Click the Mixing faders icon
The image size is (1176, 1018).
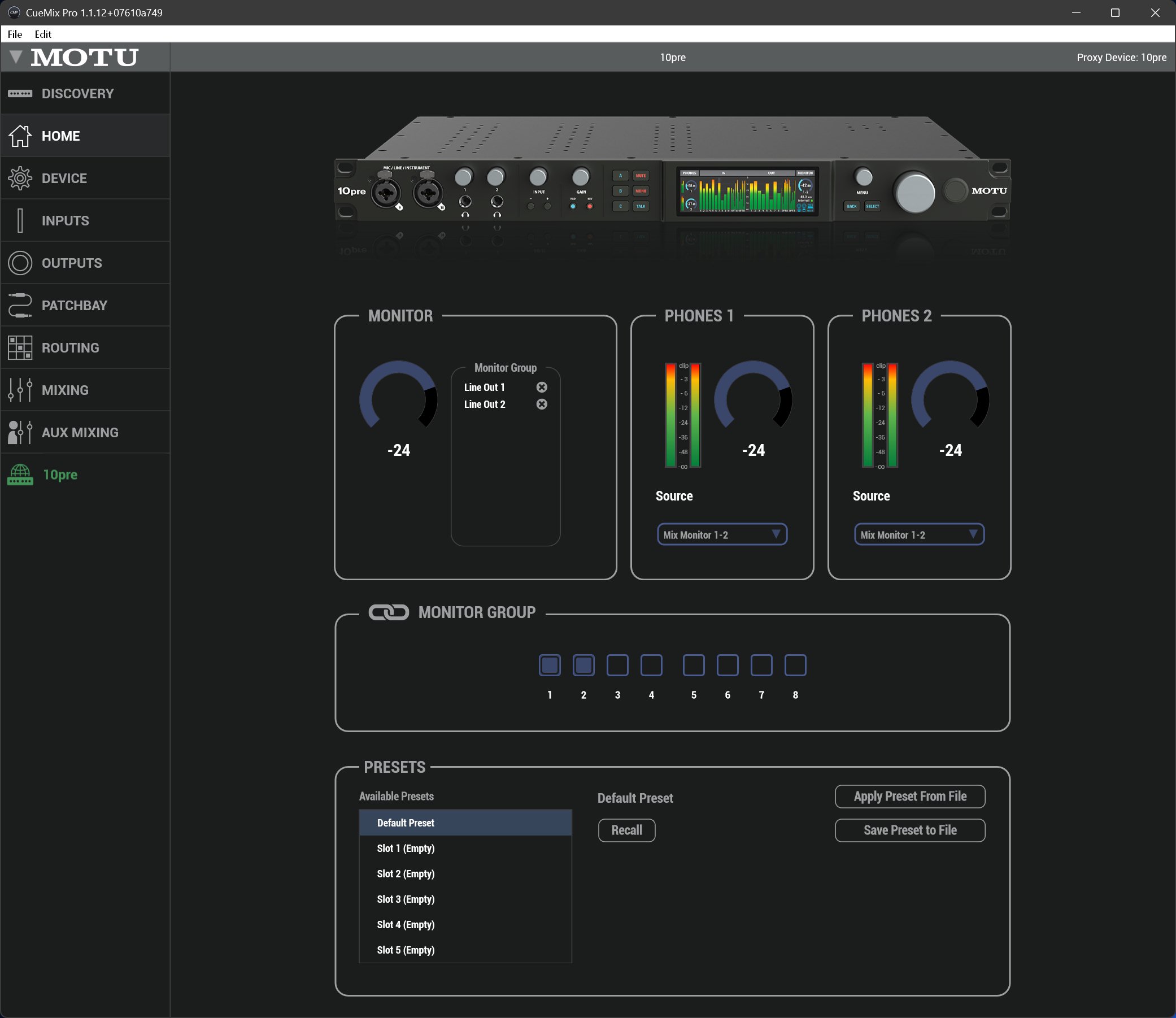point(20,390)
